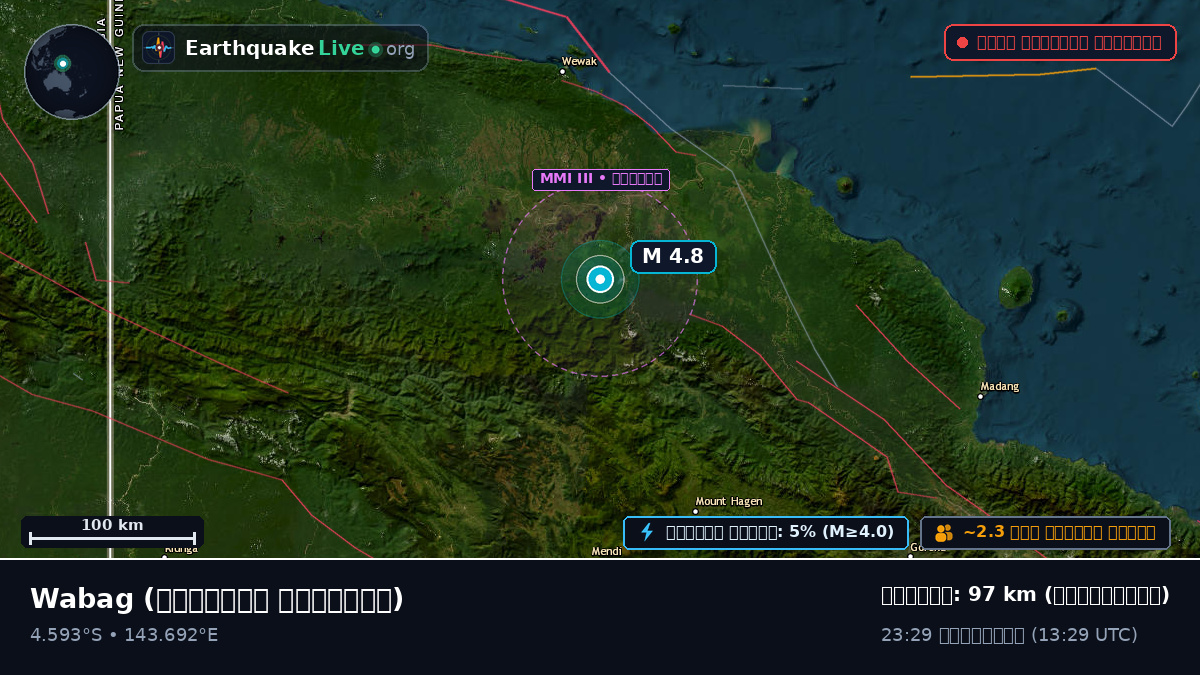Click the Madang city label
Viewport: 1200px width, 675px height.
(x=1000, y=386)
